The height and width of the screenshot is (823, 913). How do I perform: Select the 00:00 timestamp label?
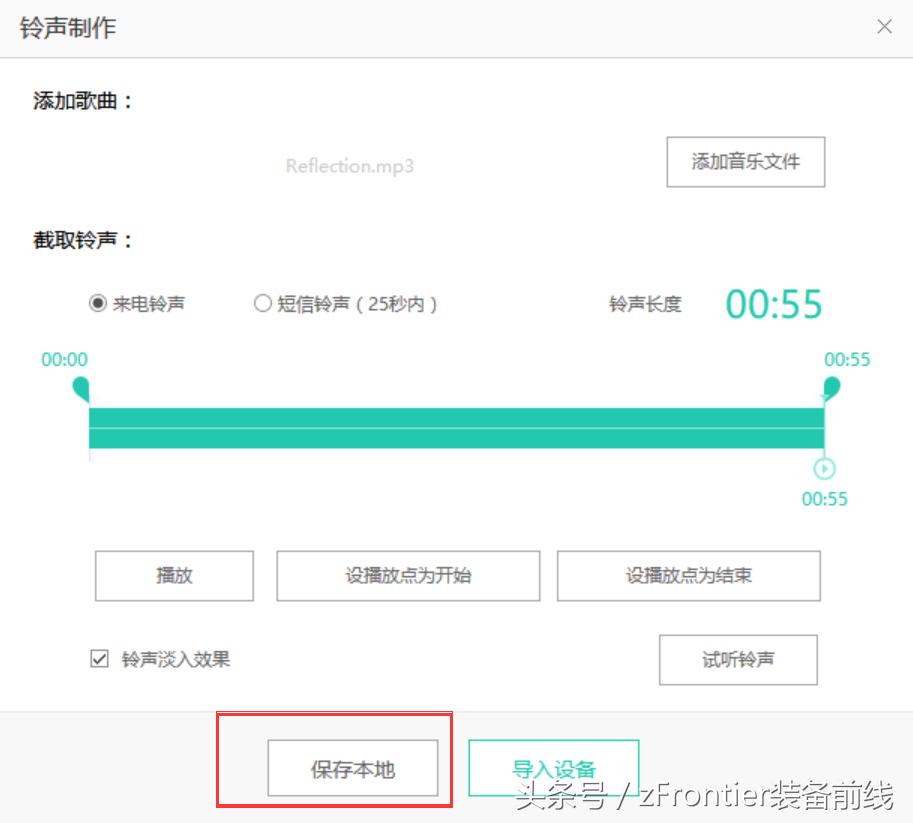pyautogui.click(x=62, y=359)
